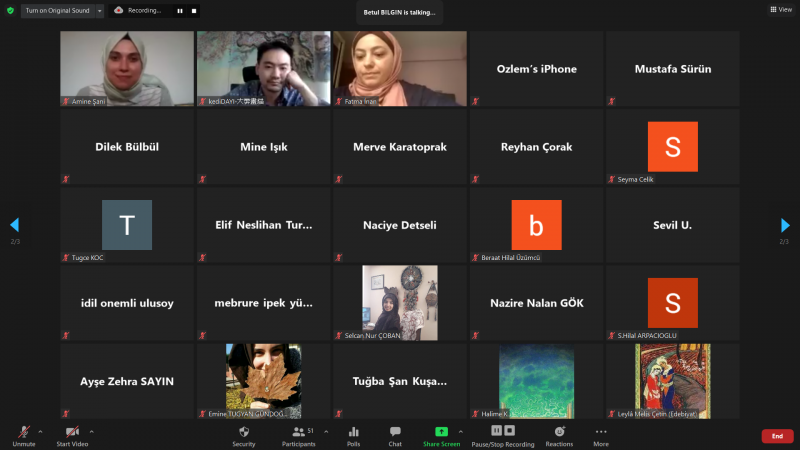Go to next participants page
The width and height of the screenshot is (800, 450).
[785, 225]
